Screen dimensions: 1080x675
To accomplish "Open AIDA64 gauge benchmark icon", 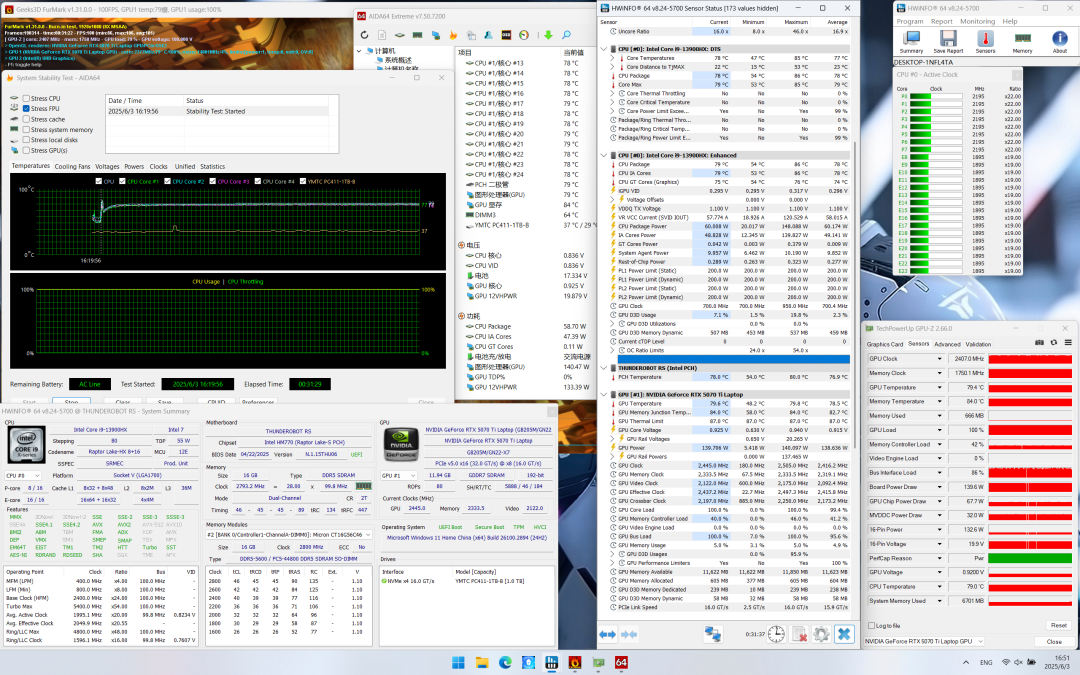I will 524,35.
